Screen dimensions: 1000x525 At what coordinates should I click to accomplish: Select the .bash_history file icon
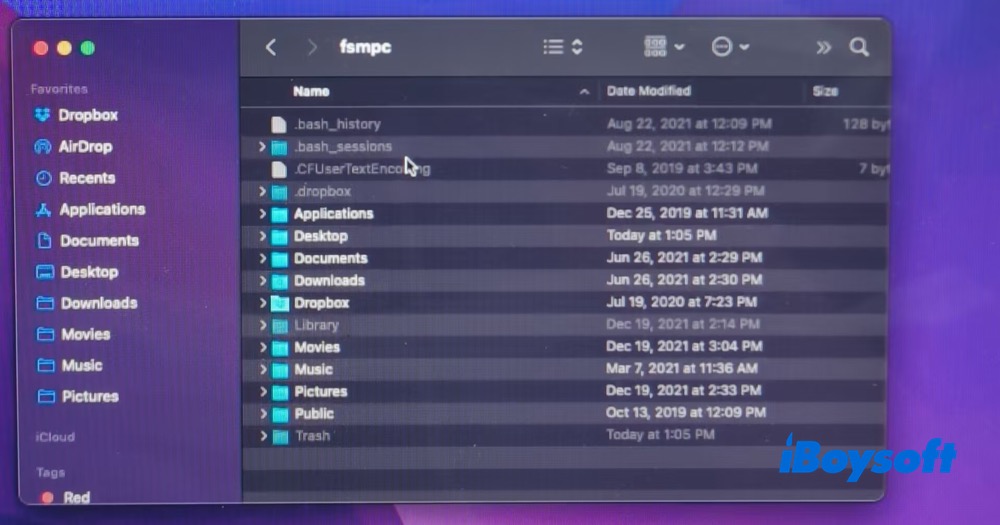point(279,124)
